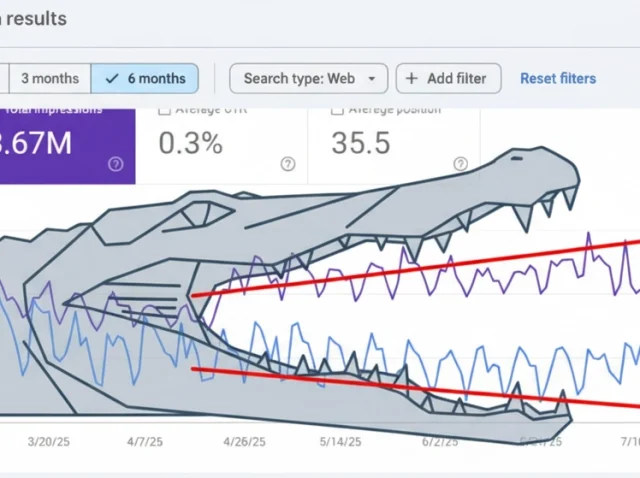Click help icon on Average position card
Image resolution: width=640 pixels, height=478 pixels.
[460, 164]
